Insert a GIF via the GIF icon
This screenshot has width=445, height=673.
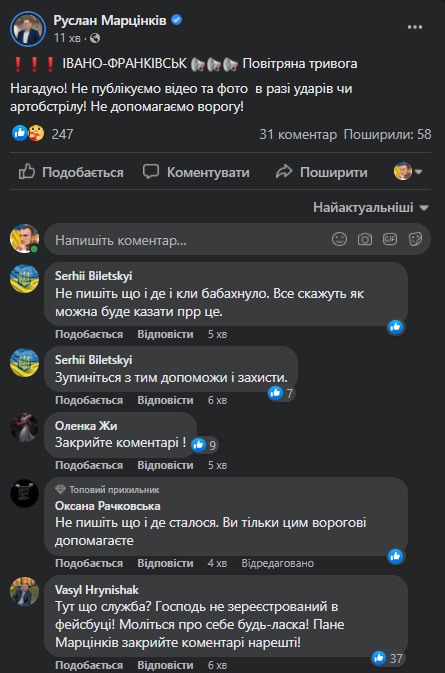390,239
